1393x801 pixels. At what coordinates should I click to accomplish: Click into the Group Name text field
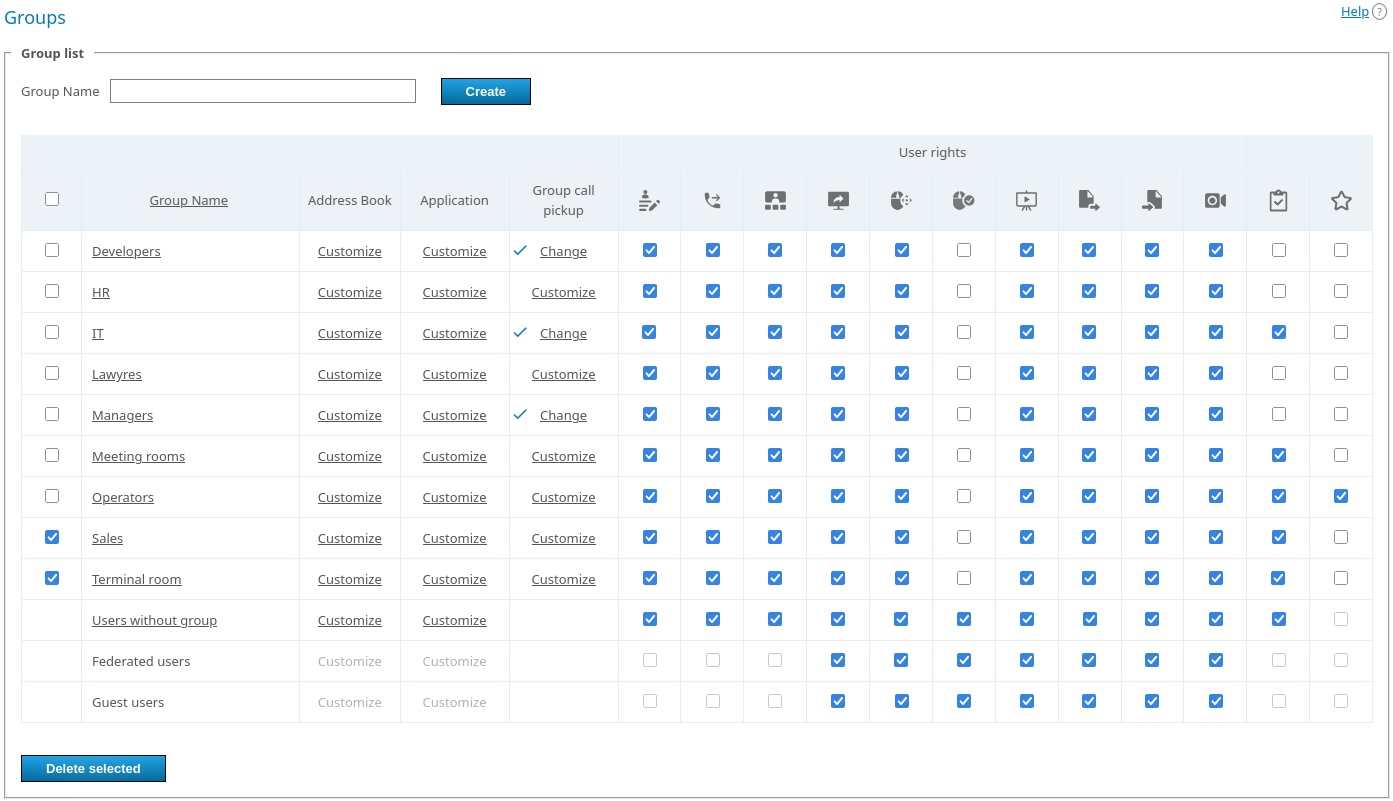[263, 91]
